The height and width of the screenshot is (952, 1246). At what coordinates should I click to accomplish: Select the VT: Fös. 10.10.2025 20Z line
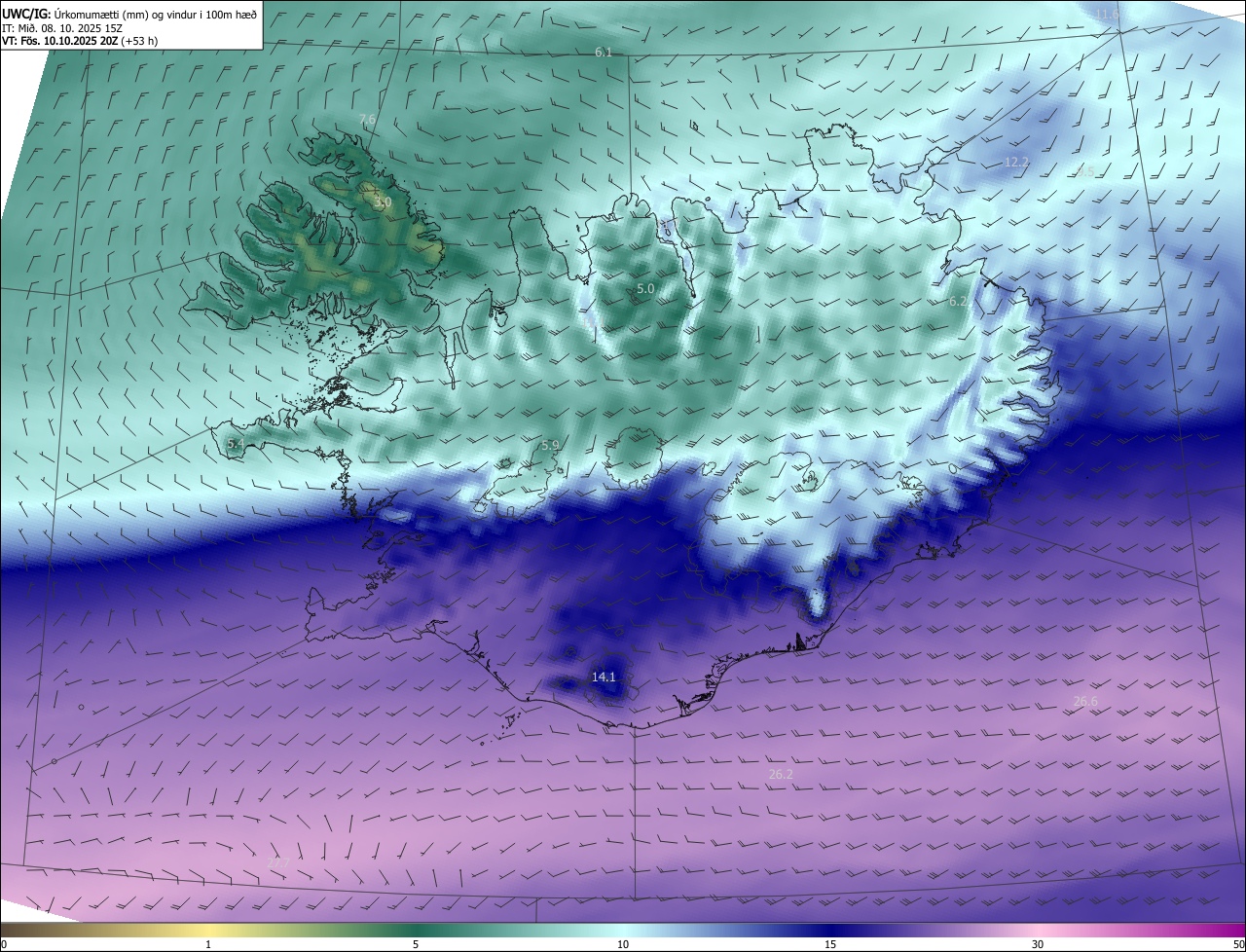point(80,41)
